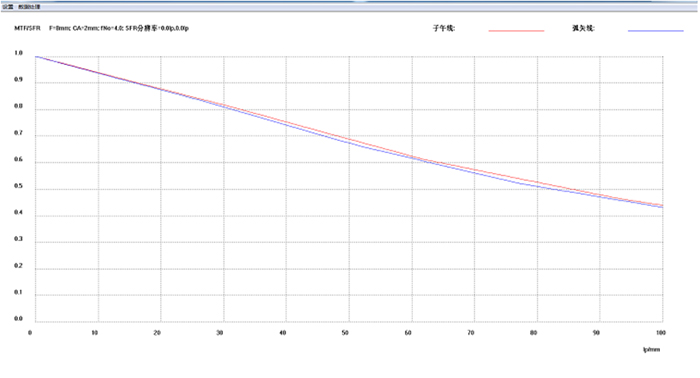
Task: Open the 设置 menu
Action: click(8, 7)
